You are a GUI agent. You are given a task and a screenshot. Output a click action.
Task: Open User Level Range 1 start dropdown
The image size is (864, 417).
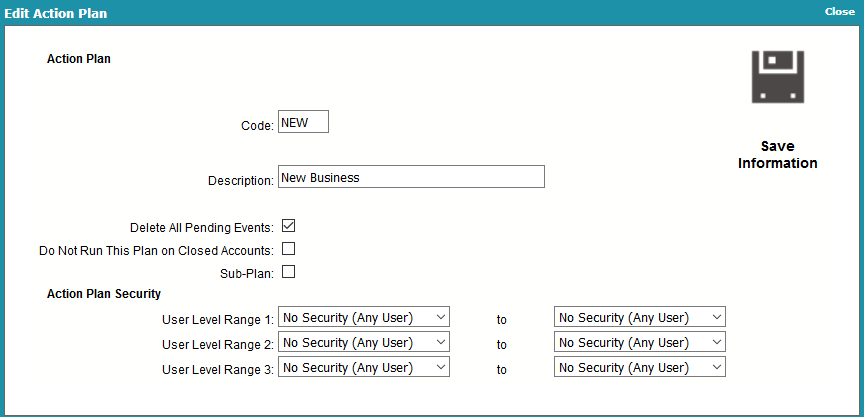(364, 317)
